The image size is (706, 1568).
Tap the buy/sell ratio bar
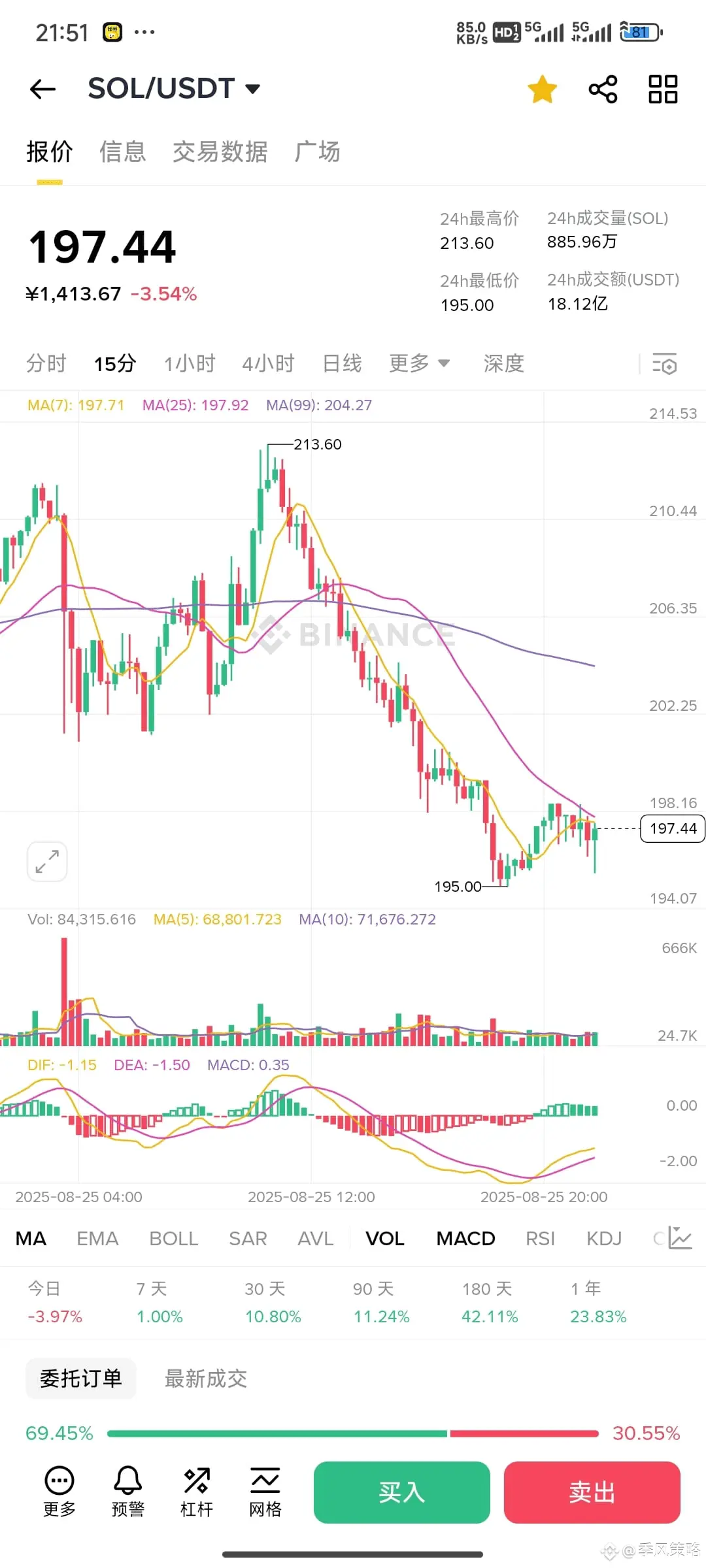[x=353, y=1433]
